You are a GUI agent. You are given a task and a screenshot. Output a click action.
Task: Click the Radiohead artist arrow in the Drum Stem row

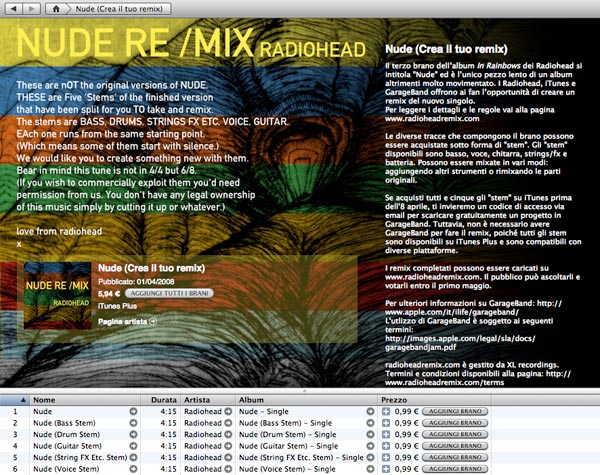point(228,434)
